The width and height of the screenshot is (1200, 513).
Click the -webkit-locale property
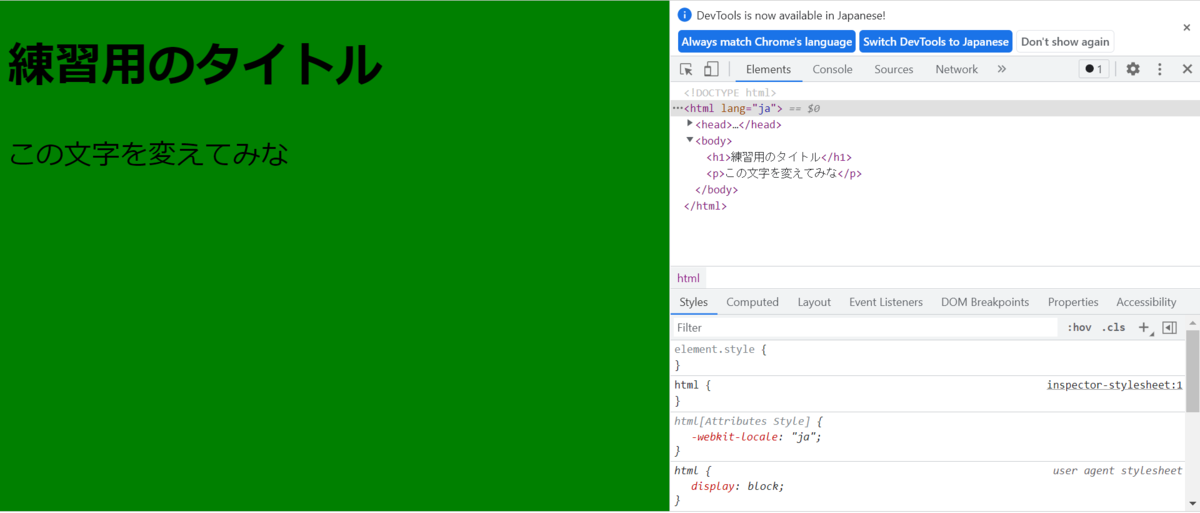point(733,436)
